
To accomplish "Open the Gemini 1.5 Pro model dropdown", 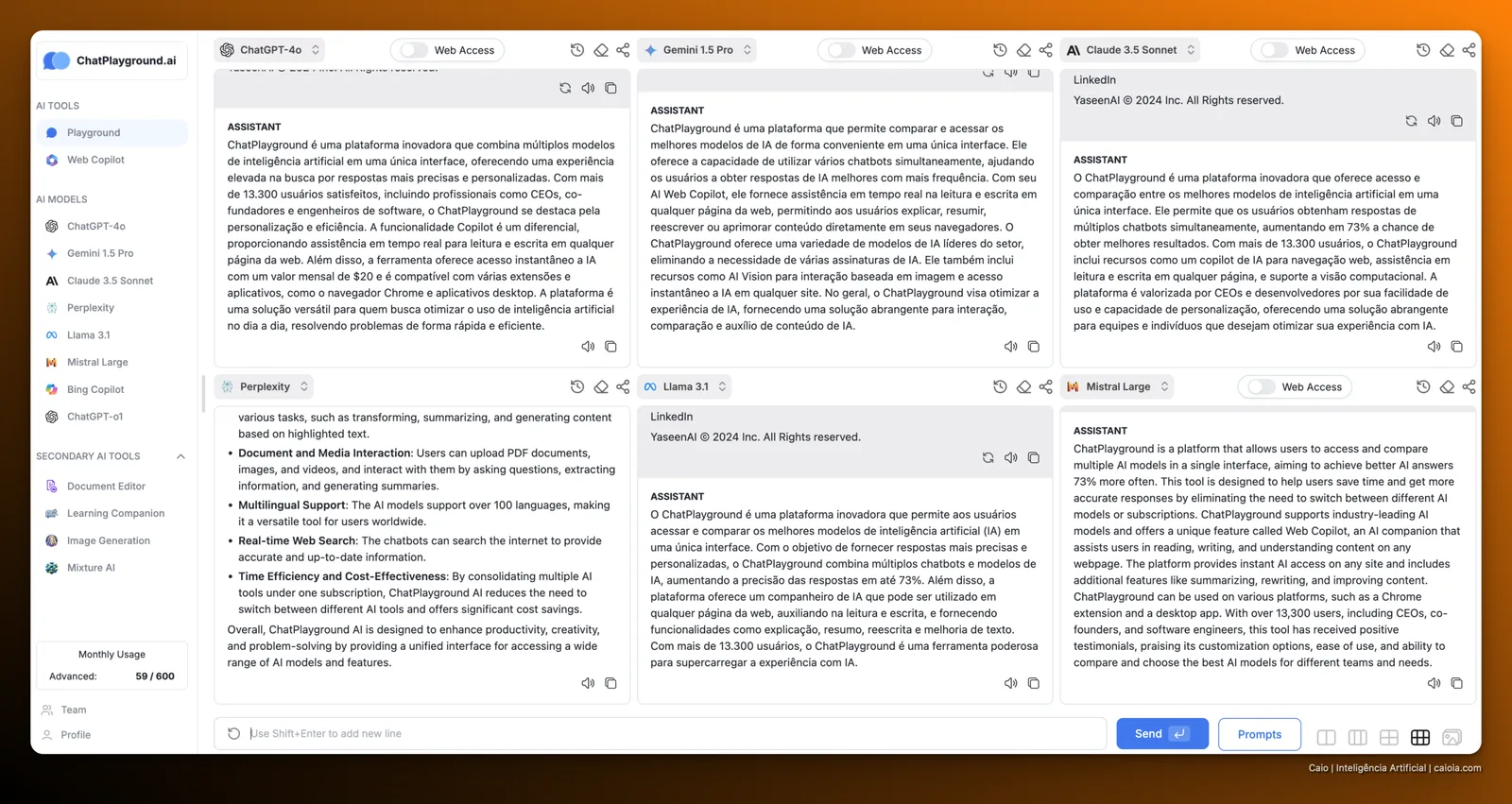I will point(698,50).
